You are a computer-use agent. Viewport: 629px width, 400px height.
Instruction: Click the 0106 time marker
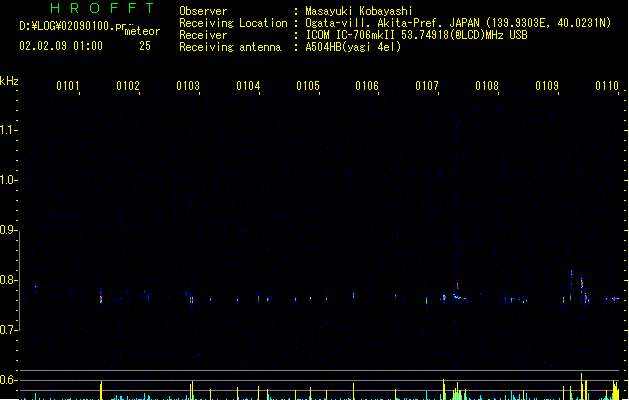click(x=367, y=85)
